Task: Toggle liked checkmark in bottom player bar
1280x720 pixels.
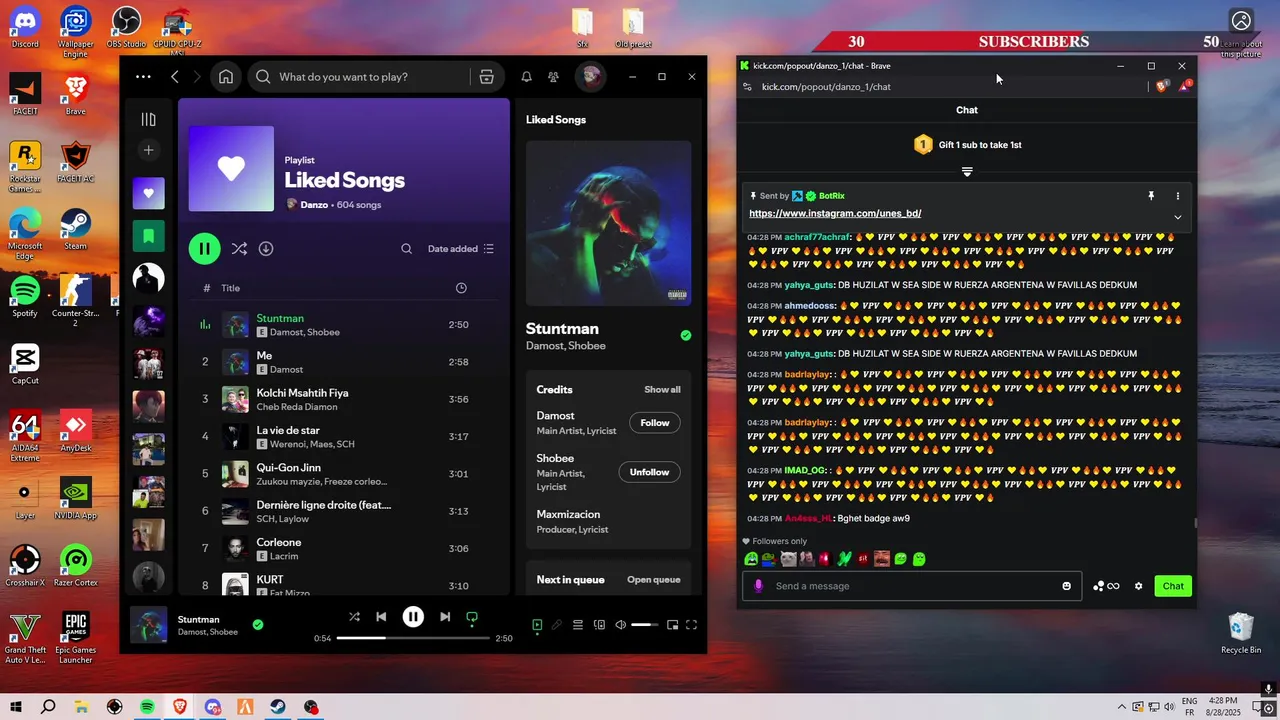Action: click(x=258, y=625)
